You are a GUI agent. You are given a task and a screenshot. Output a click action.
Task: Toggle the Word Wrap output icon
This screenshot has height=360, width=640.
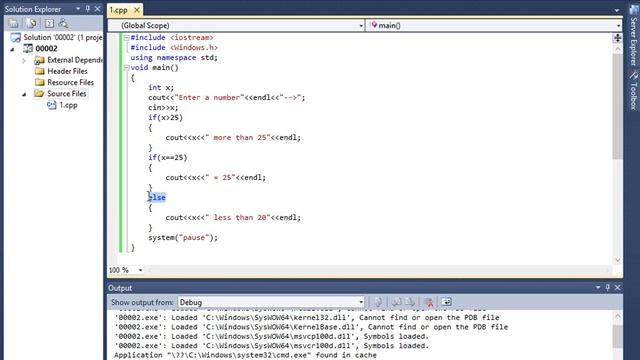[x=447, y=302]
